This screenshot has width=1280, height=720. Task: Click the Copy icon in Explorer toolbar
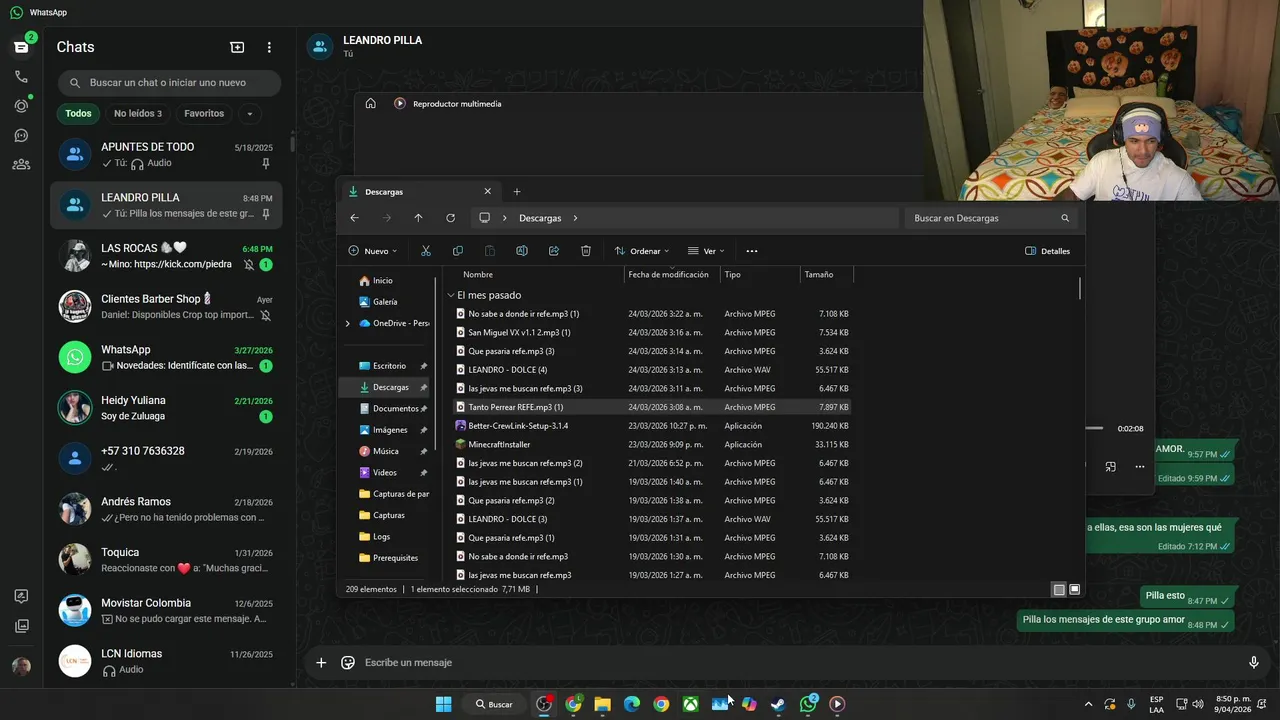tap(458, 251)
